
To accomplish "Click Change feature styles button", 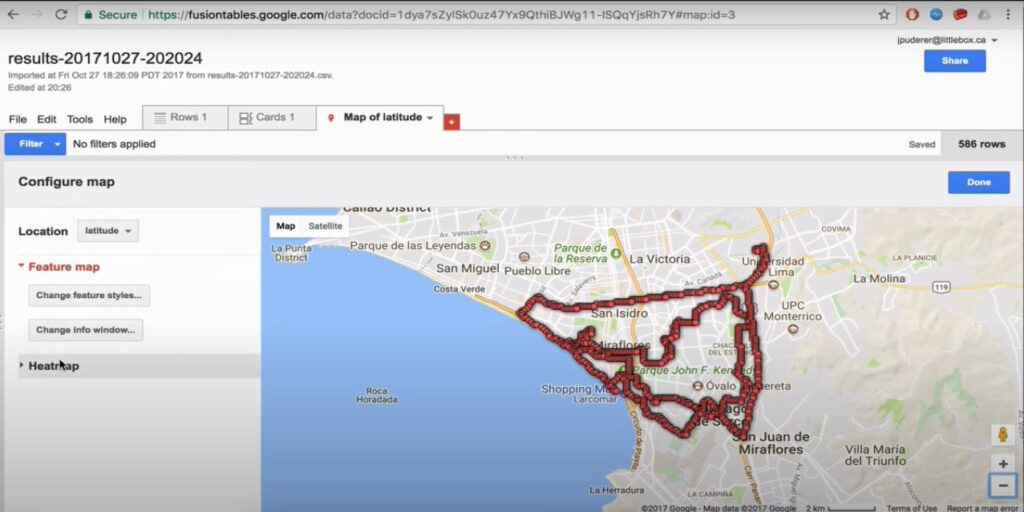I will coord(90,296).
